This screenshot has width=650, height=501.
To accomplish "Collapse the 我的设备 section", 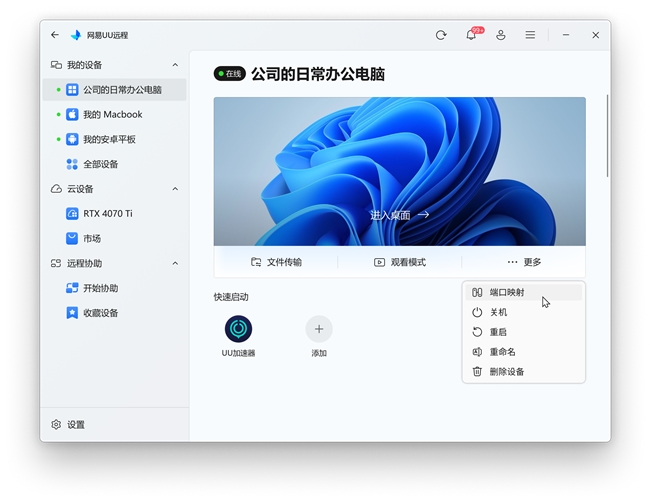I will coord(175,65).
